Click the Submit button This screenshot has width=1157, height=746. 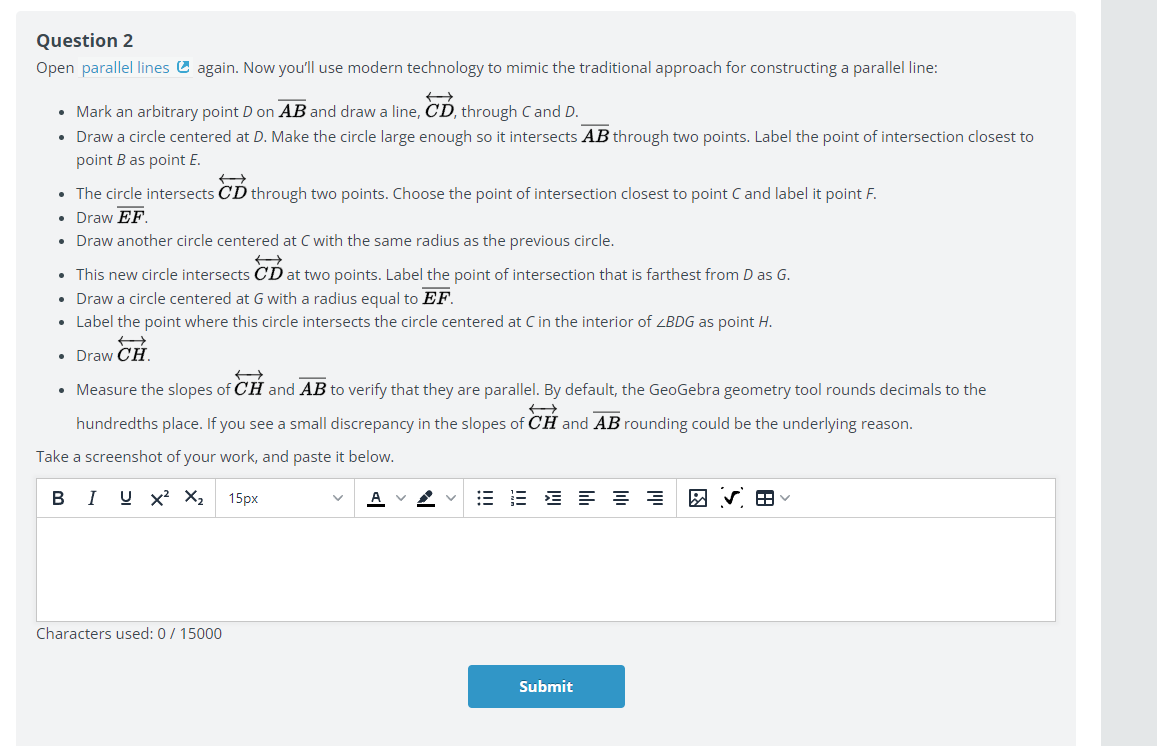[x=546, y=686]
